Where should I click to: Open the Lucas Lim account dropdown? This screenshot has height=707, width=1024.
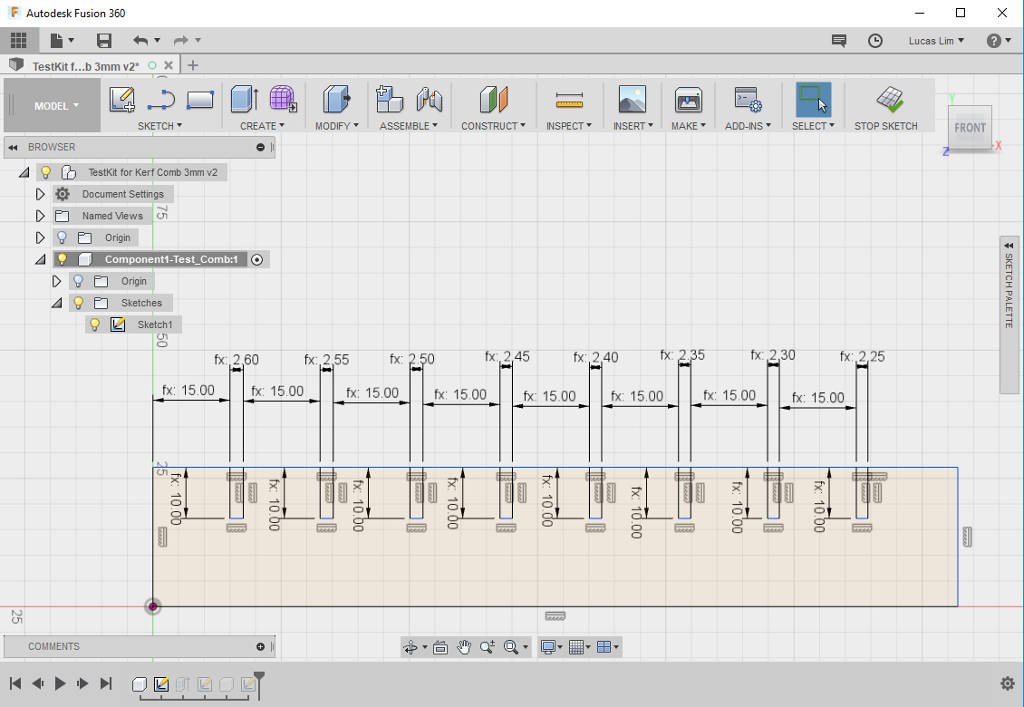point(936,40)
